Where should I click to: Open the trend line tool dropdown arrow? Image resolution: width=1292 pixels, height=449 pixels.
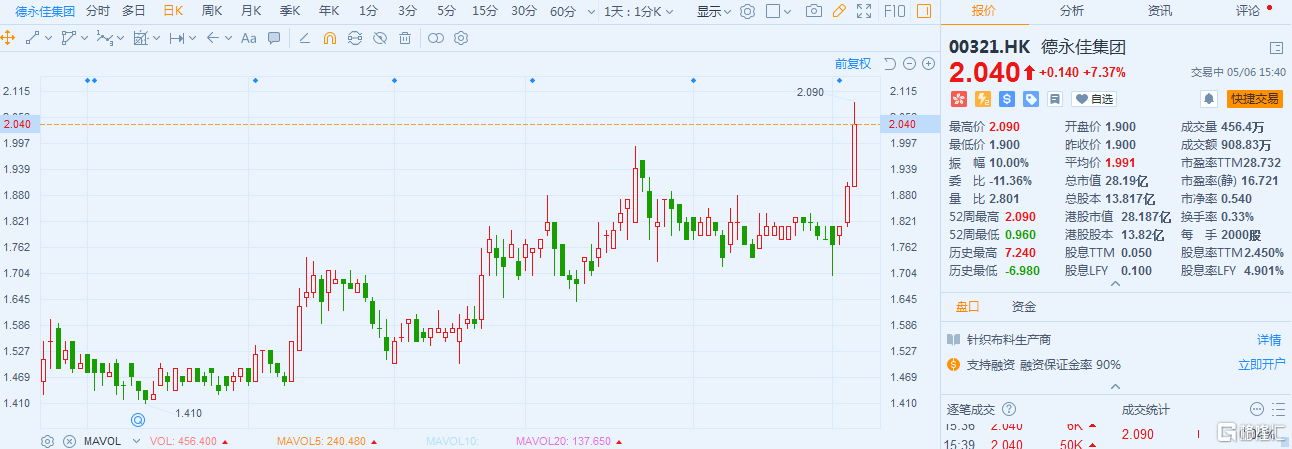click(x=48, y=38)
